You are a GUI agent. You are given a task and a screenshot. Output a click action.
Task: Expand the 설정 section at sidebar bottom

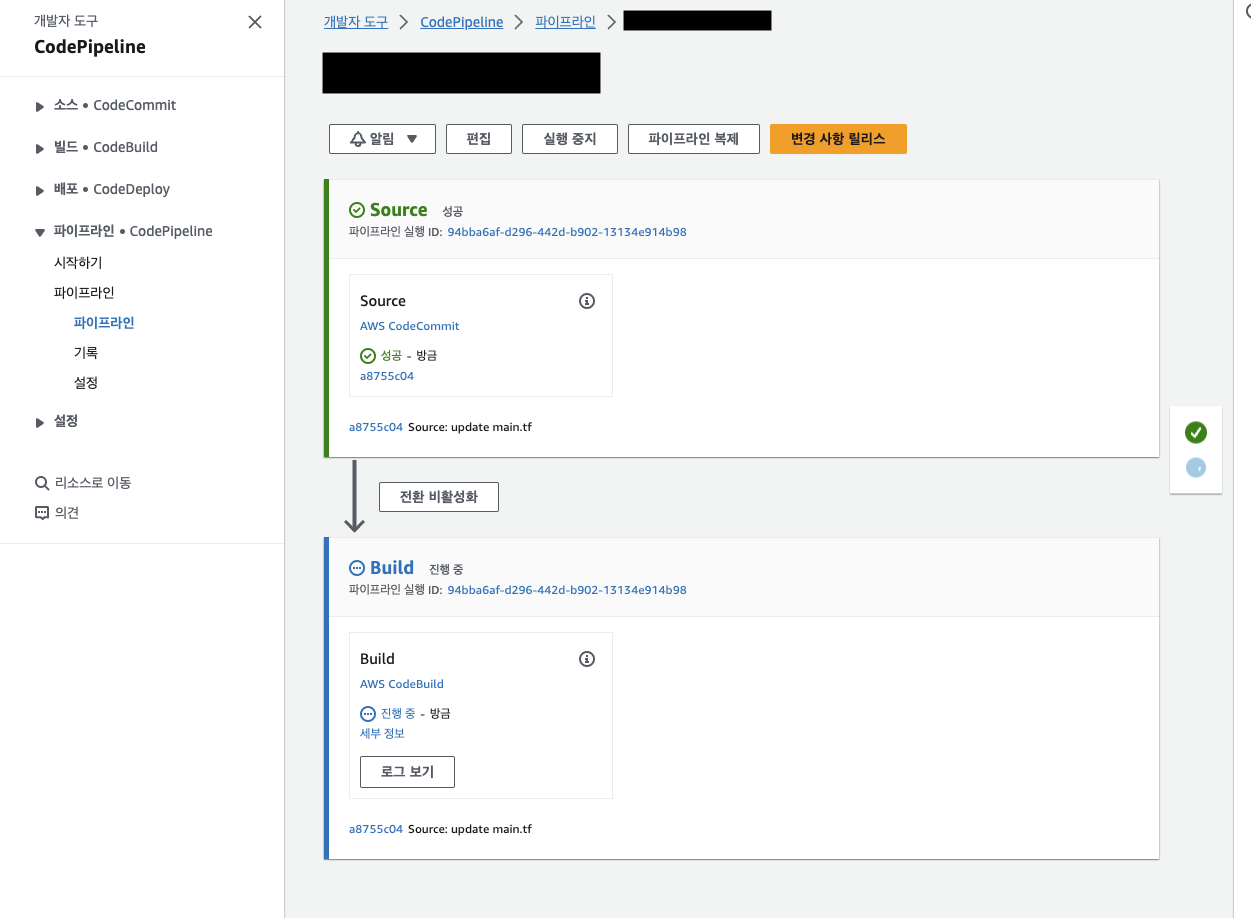pyautogui.click(x=40, y=422)
